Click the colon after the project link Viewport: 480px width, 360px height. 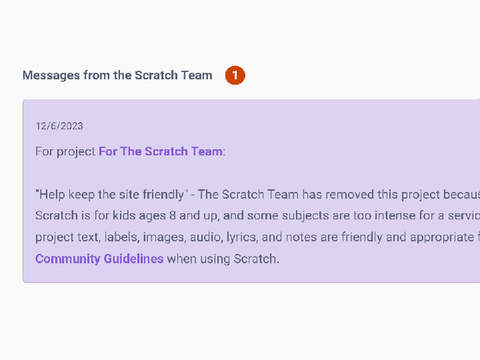coord(224,152)
